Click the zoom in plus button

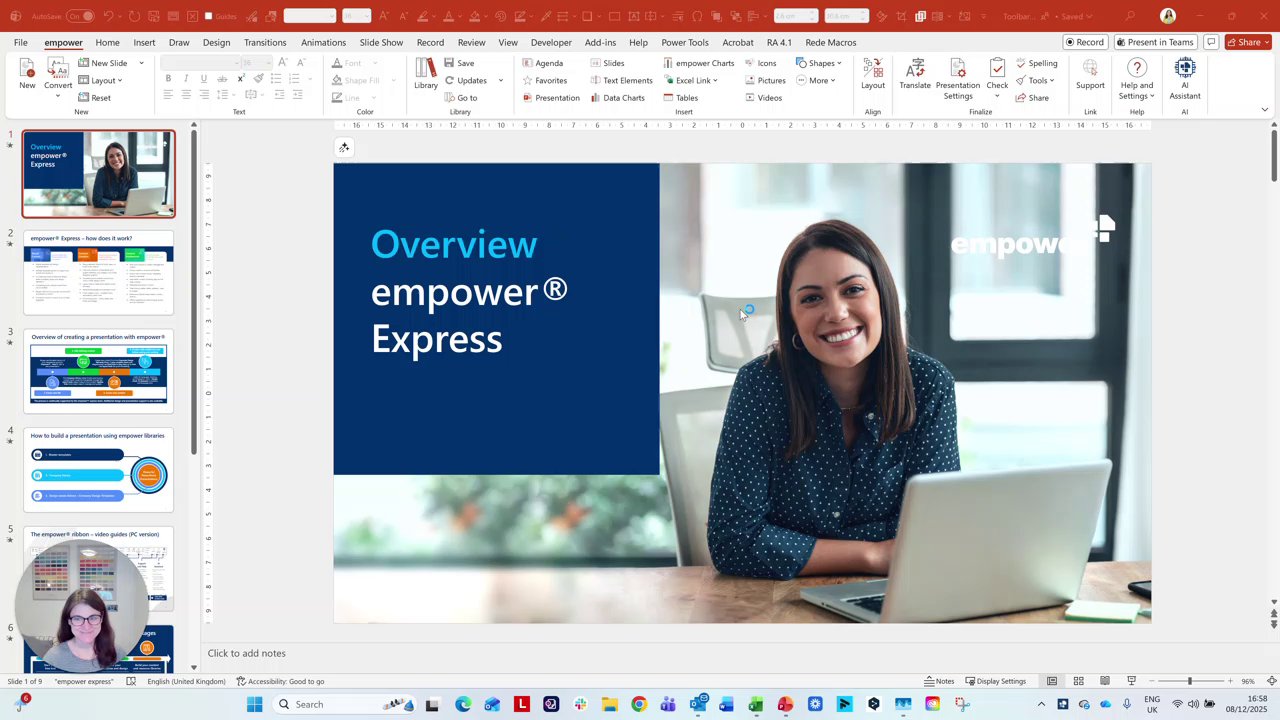(1230, 681)
